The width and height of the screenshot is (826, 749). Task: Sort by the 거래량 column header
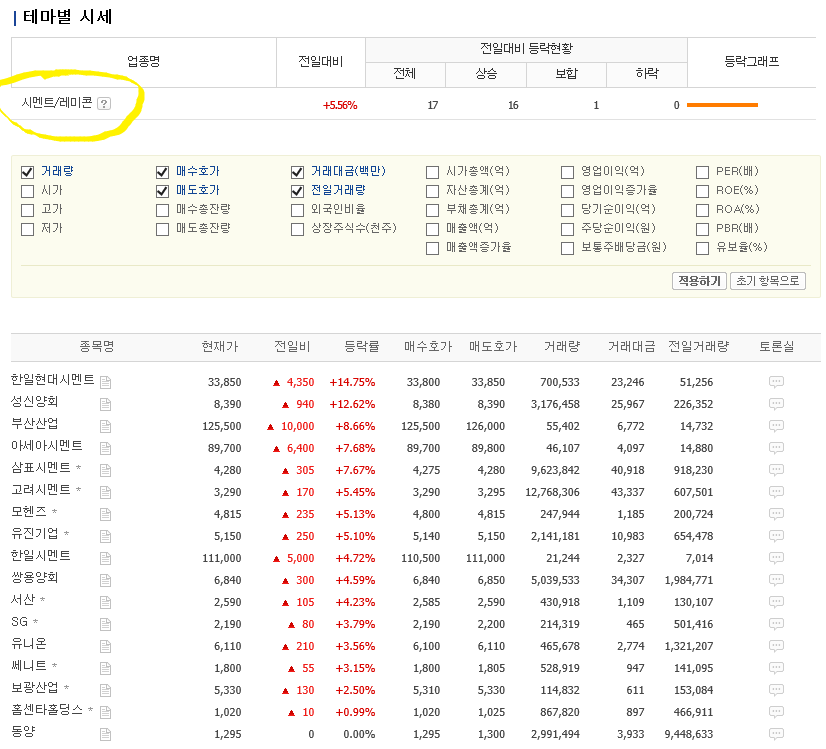tap(561, 347)
